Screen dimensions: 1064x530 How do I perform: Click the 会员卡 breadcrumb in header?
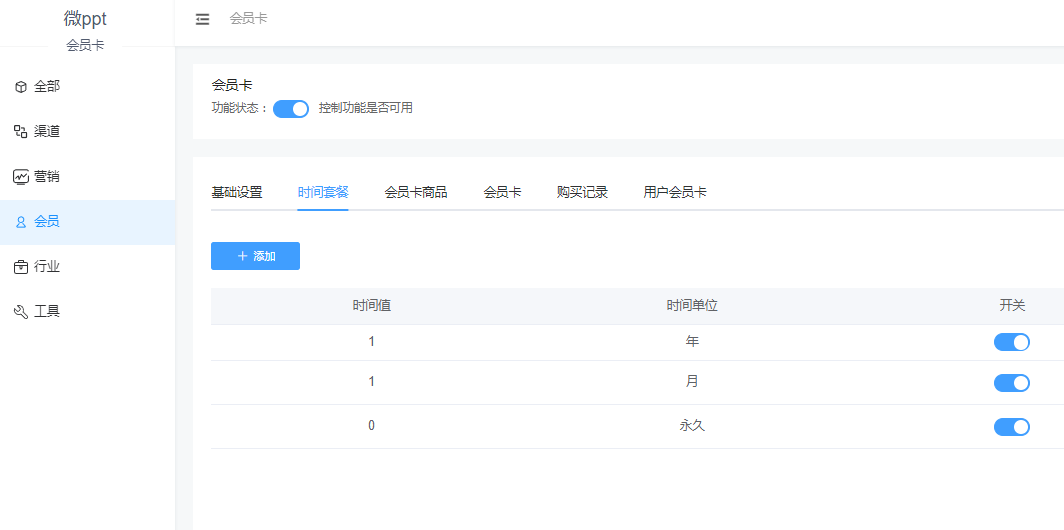tap(248, 19)
